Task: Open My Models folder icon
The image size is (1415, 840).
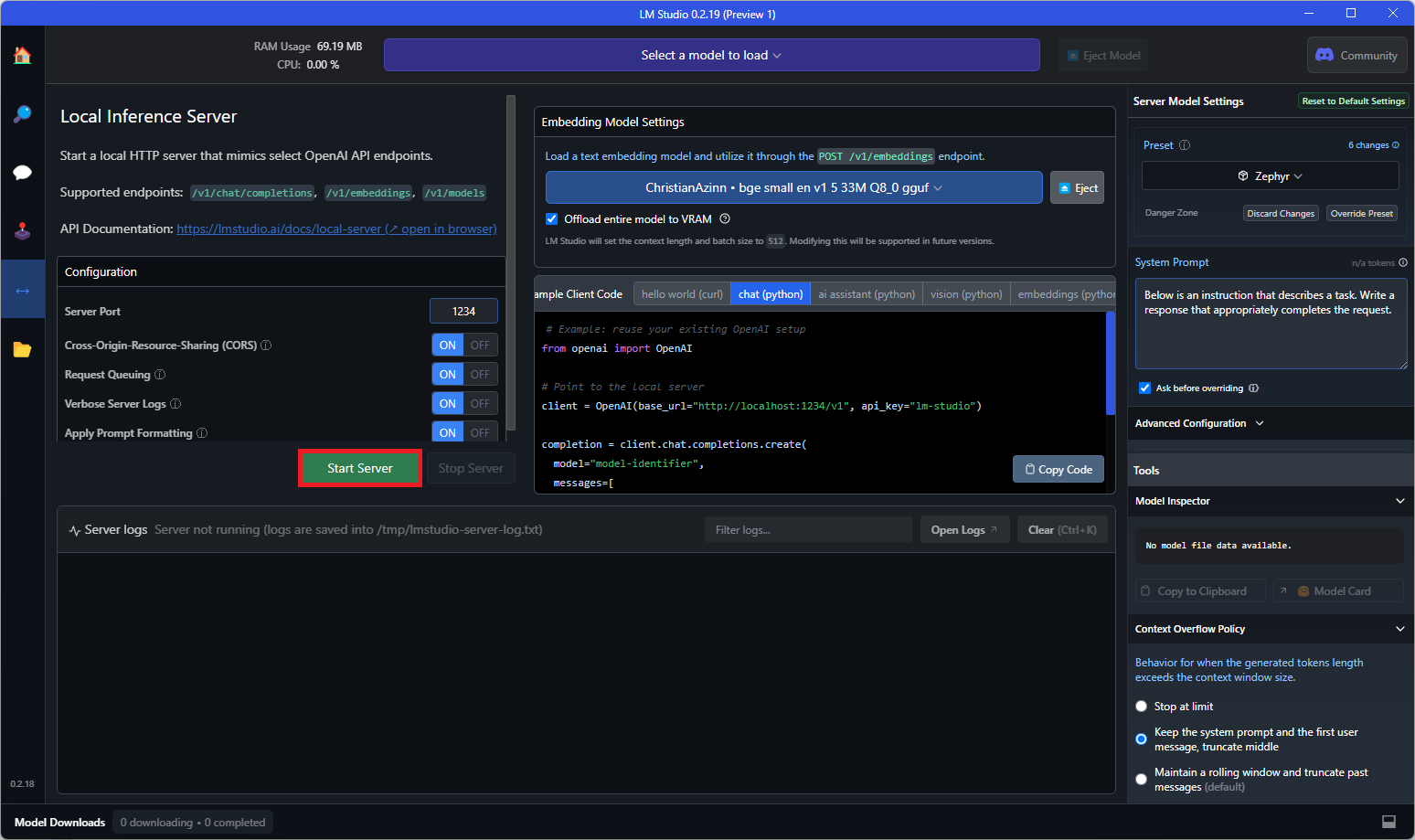Action: click(22, 349)
